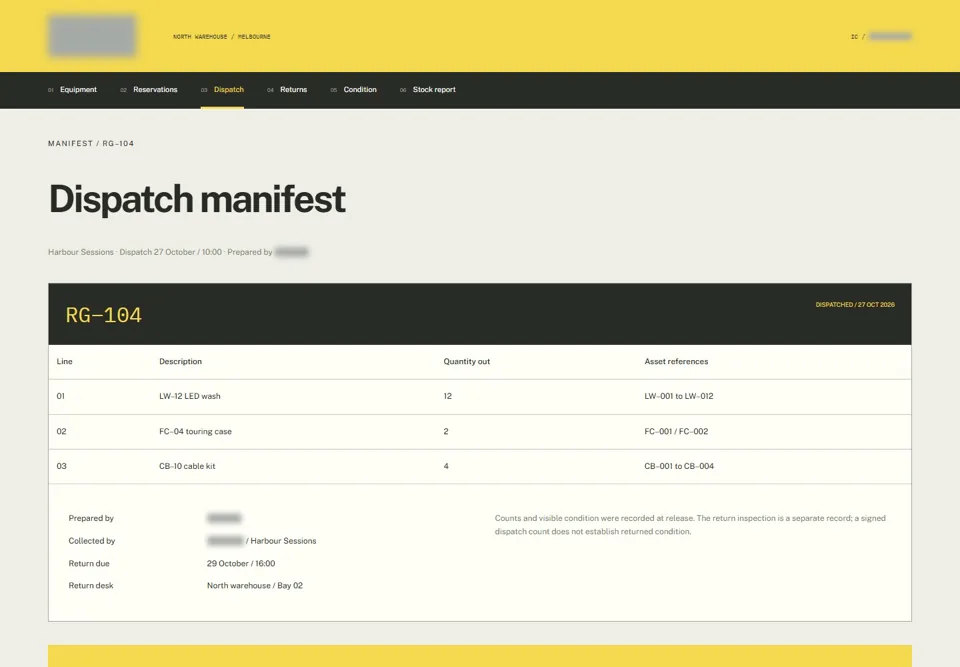
Task: Click the Harbour Sessions collected by value
Action: [x=261, y=541]
